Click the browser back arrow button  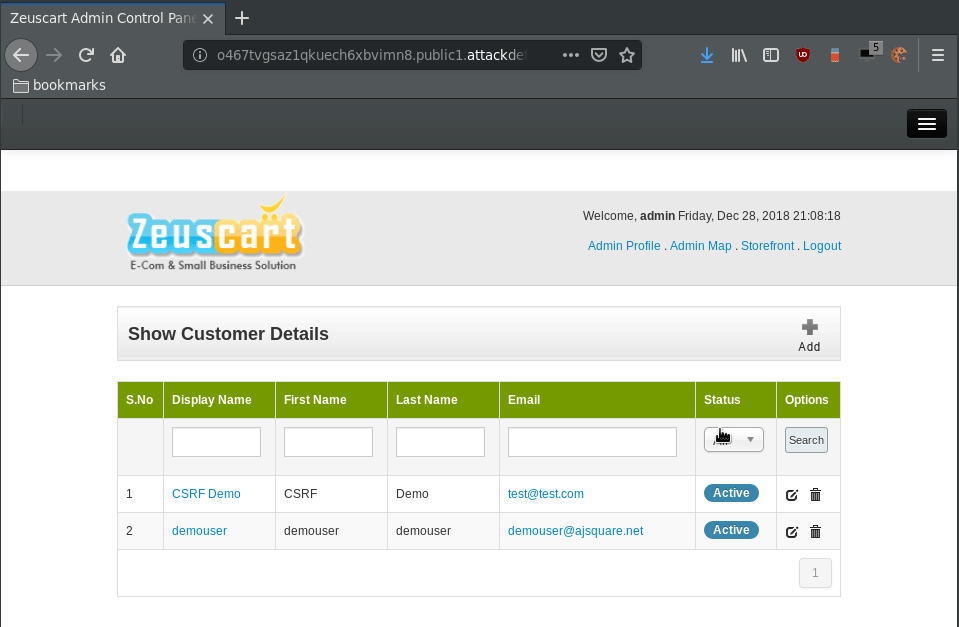coord(21,55)
